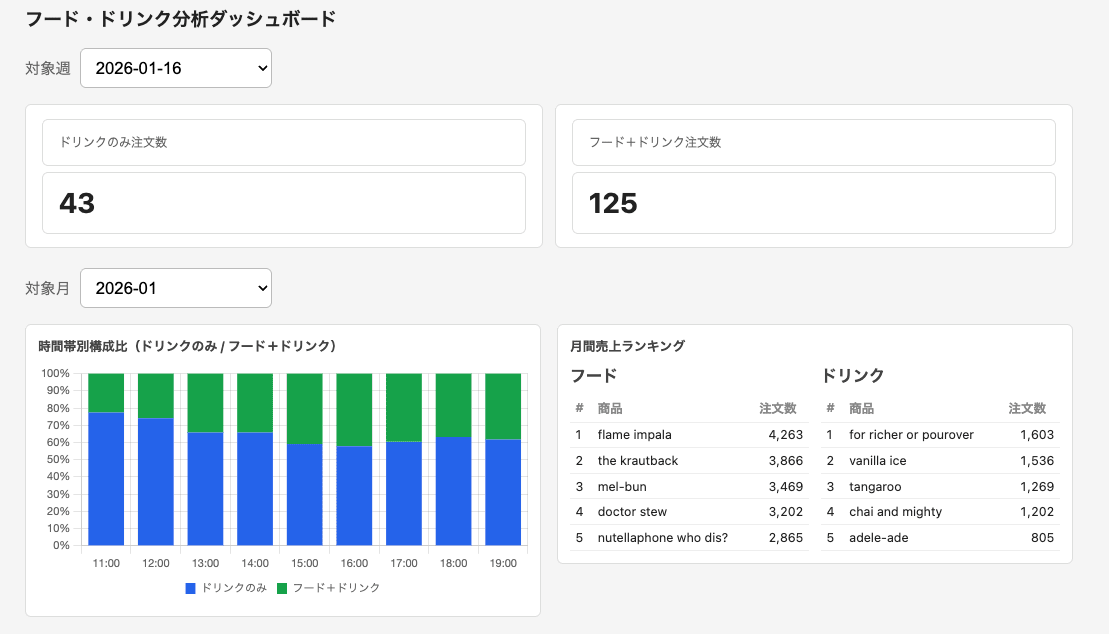Click the blue legend color swatch
1109x634 pixels.
pyautogui.click(x=188, y=588)
